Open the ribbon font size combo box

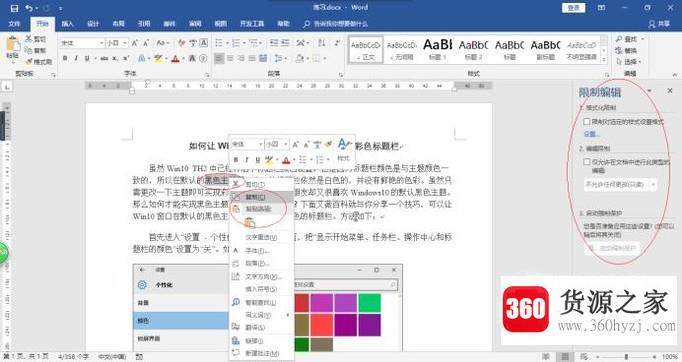point(117,43)
